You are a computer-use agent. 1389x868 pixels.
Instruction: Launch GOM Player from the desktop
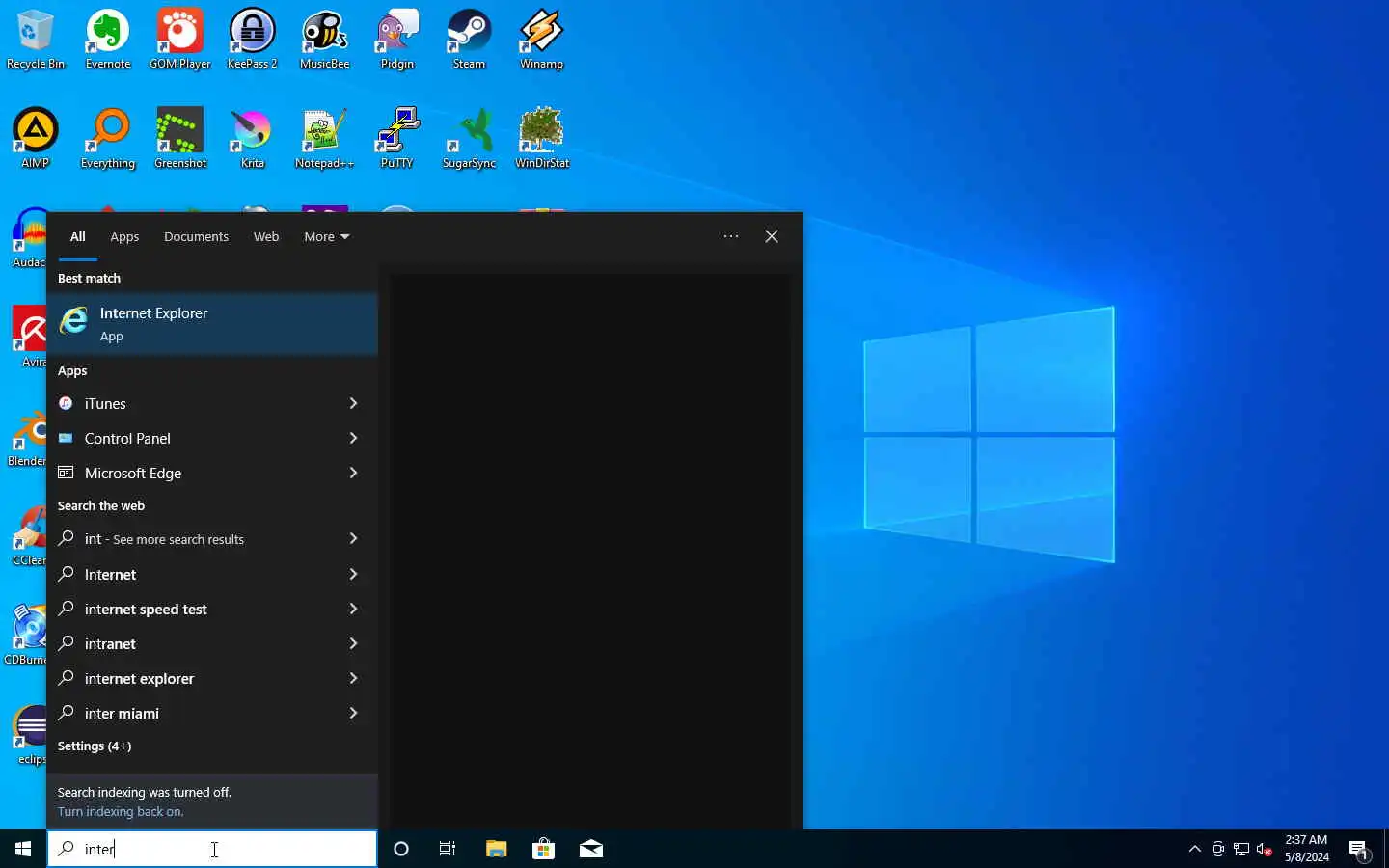point(180,39)
